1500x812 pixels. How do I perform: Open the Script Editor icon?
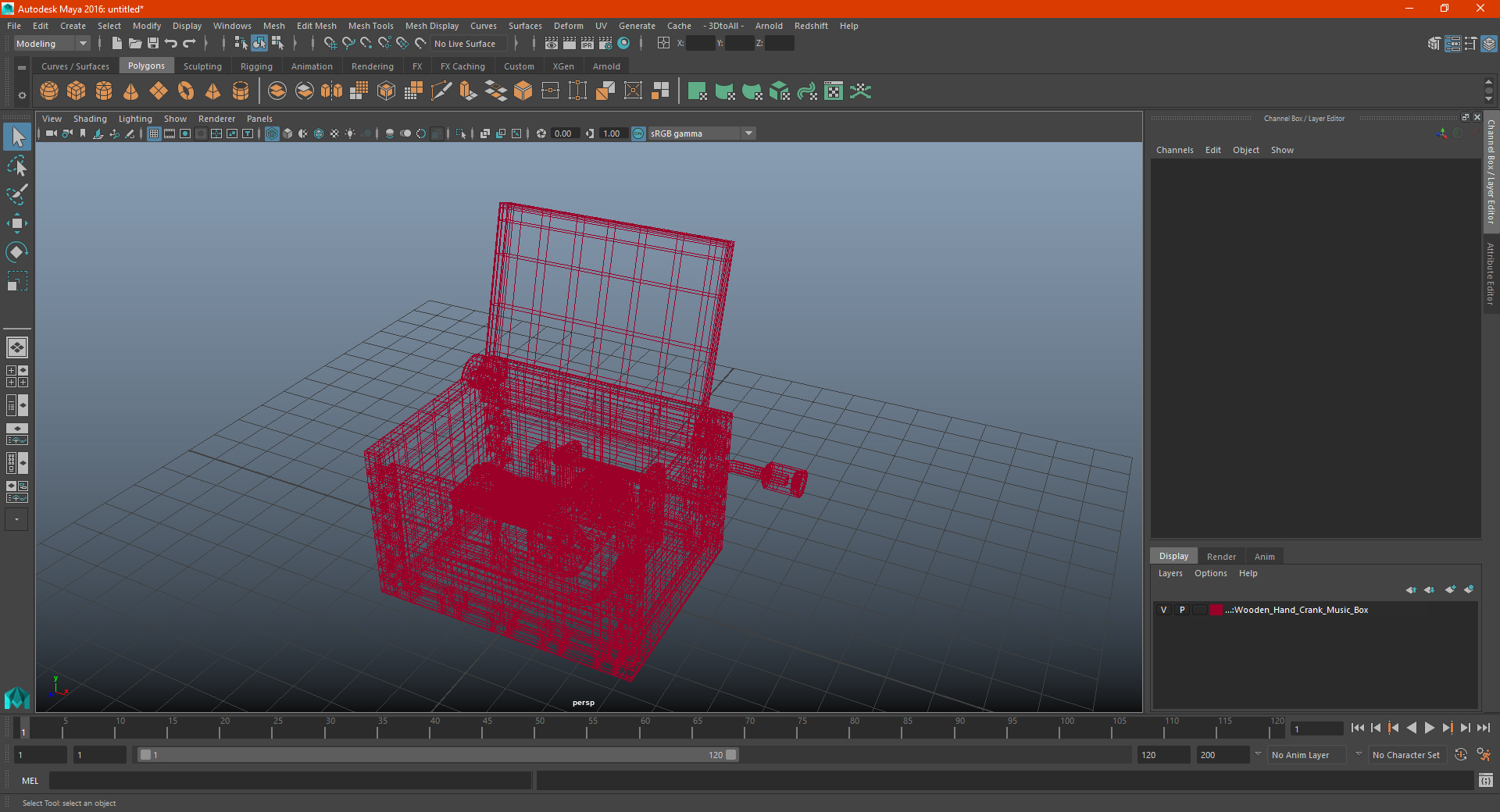(x=1486, y=780)
